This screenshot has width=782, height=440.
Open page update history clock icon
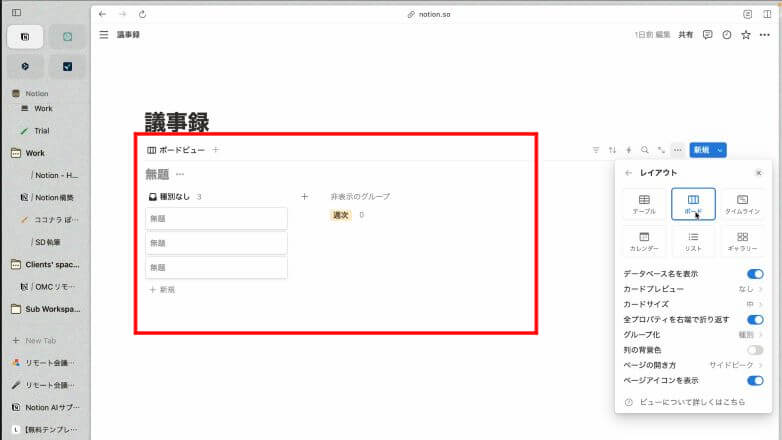coord(727,34)
